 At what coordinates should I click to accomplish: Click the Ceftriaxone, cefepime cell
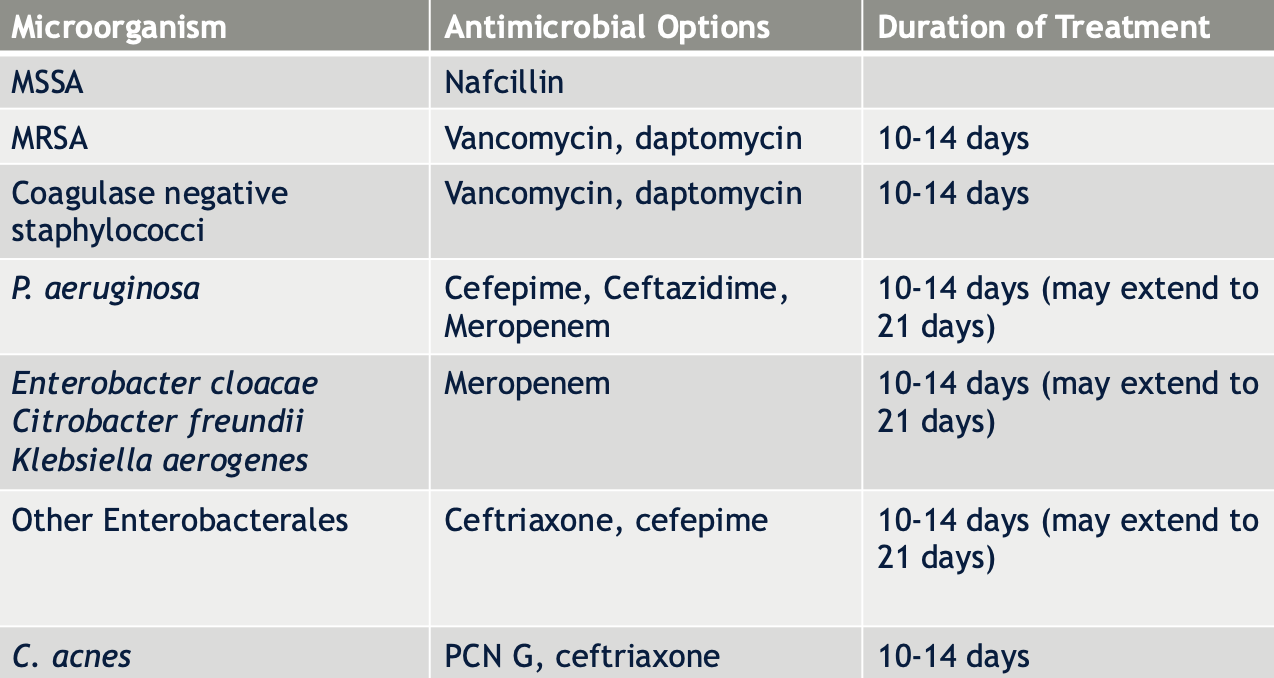pyautogui.click(x=646, y=558)
